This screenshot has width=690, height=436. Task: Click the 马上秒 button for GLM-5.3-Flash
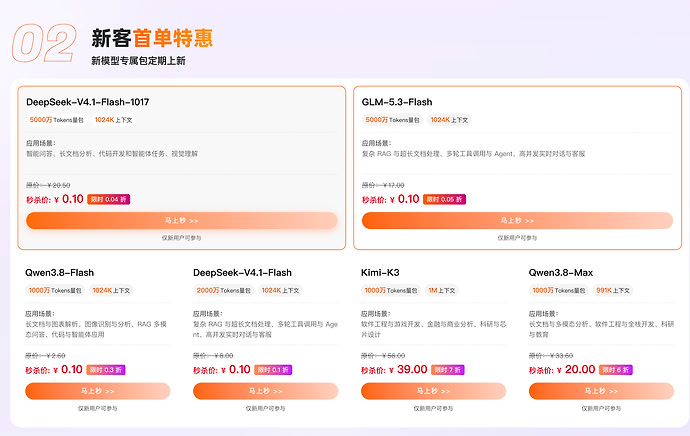pyautogui.click(x=518, y=220)
